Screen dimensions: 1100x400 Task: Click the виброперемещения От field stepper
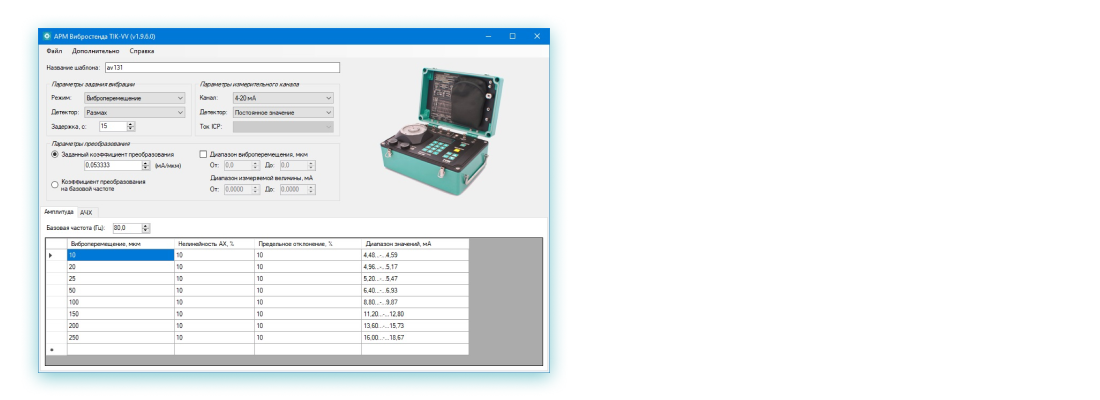coord(255,166)
